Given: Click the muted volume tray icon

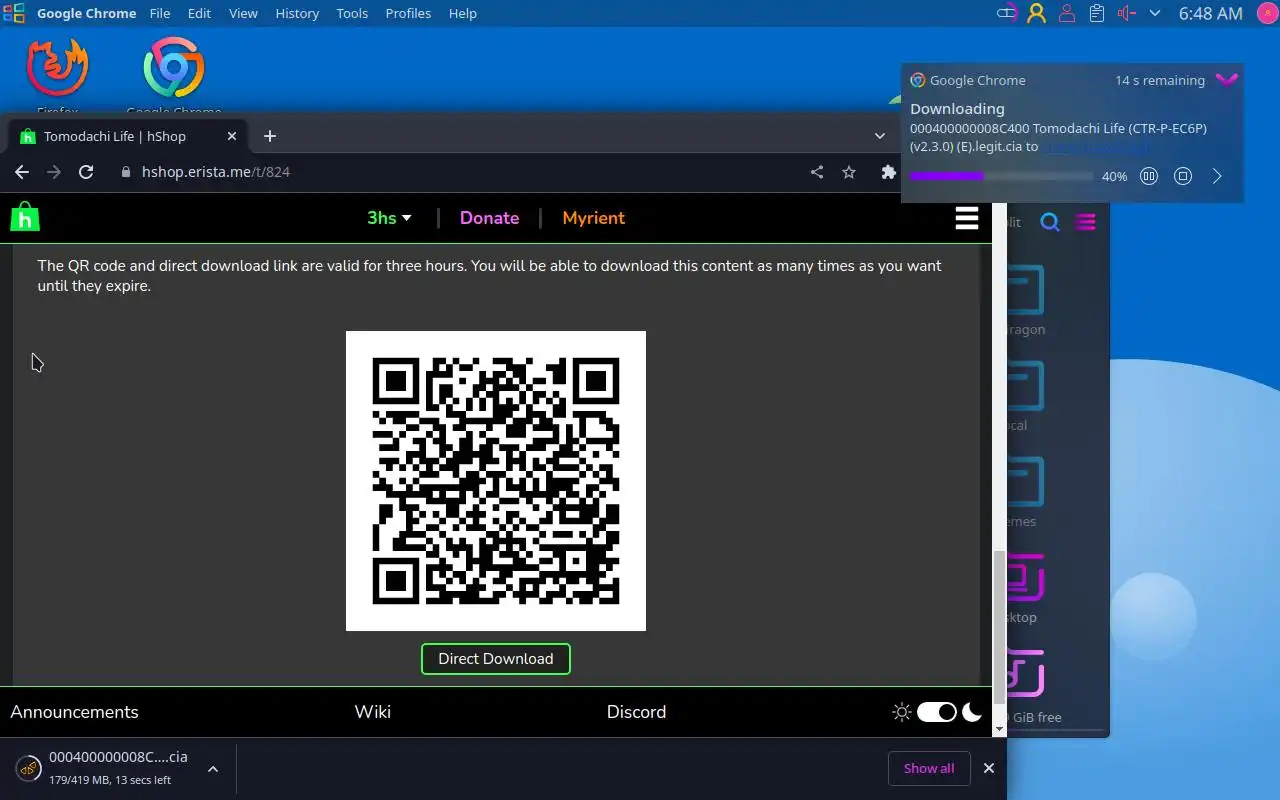Looking at the screenshot, I should click(x=1127, y=13).
